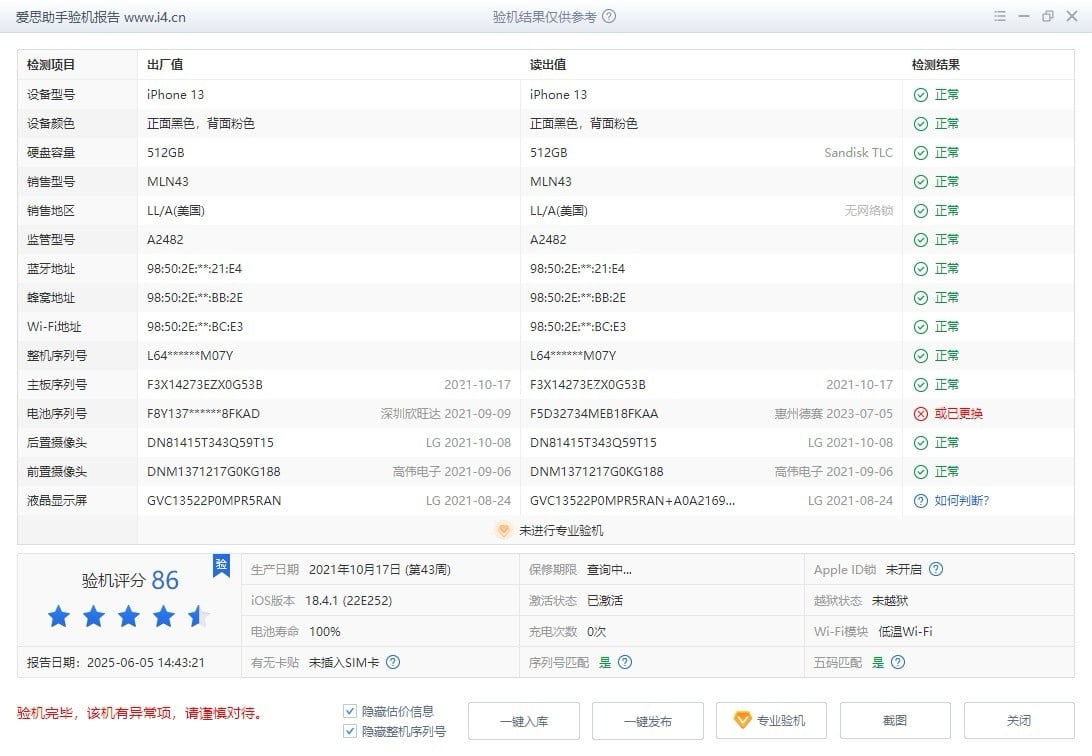1092x756 pixels.
Task: Click the Sandisk TLC label
Action: pyautogui.click(x=859, y=152)
